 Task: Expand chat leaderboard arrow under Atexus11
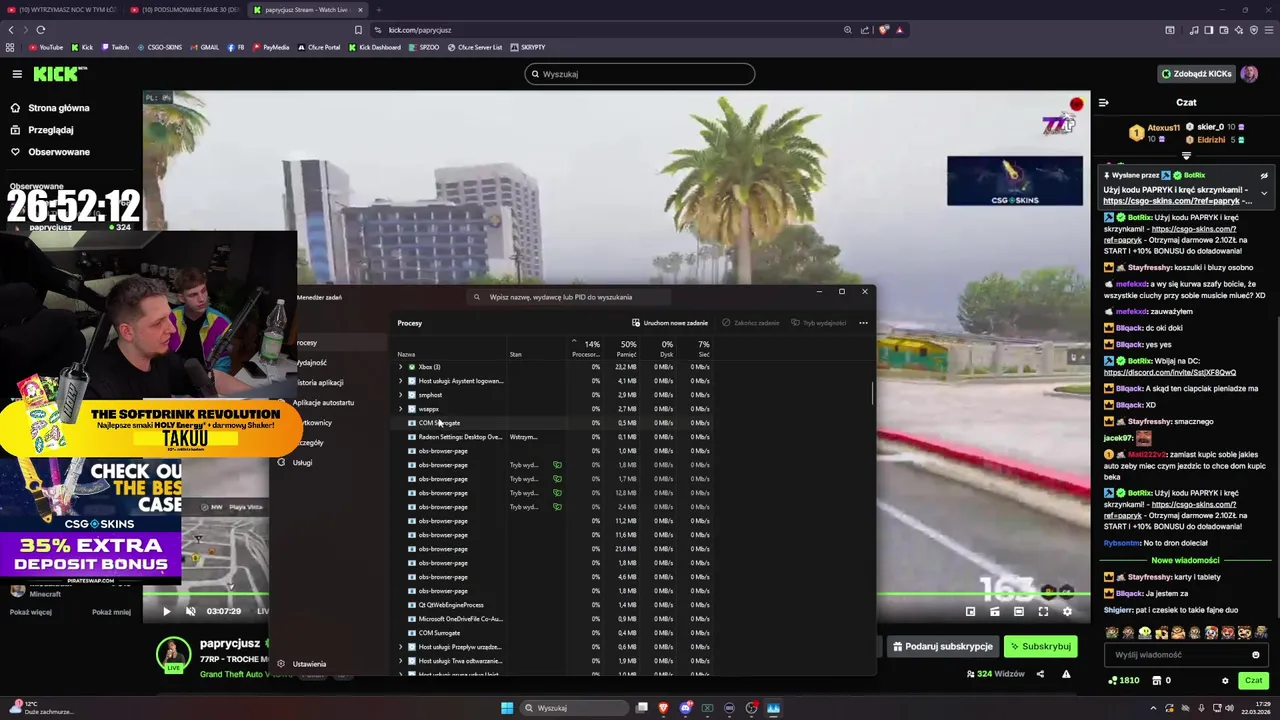point(1187,156)
